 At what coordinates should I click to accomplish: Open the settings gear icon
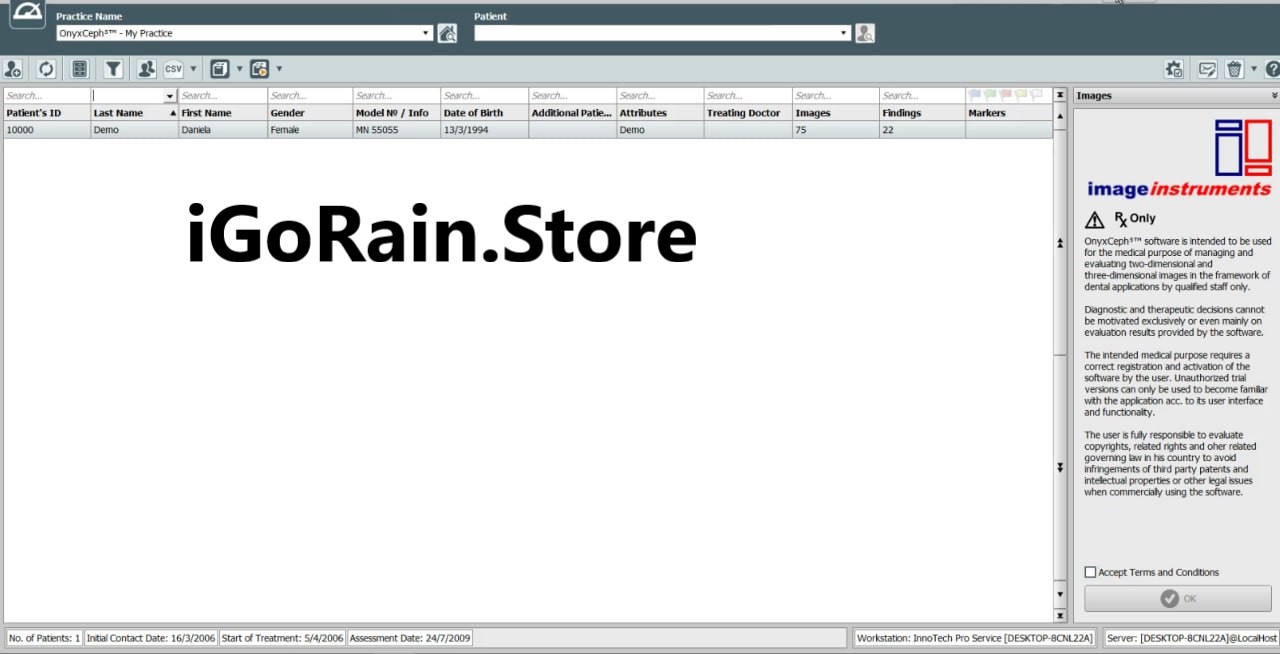click(x=1174, y=69)
